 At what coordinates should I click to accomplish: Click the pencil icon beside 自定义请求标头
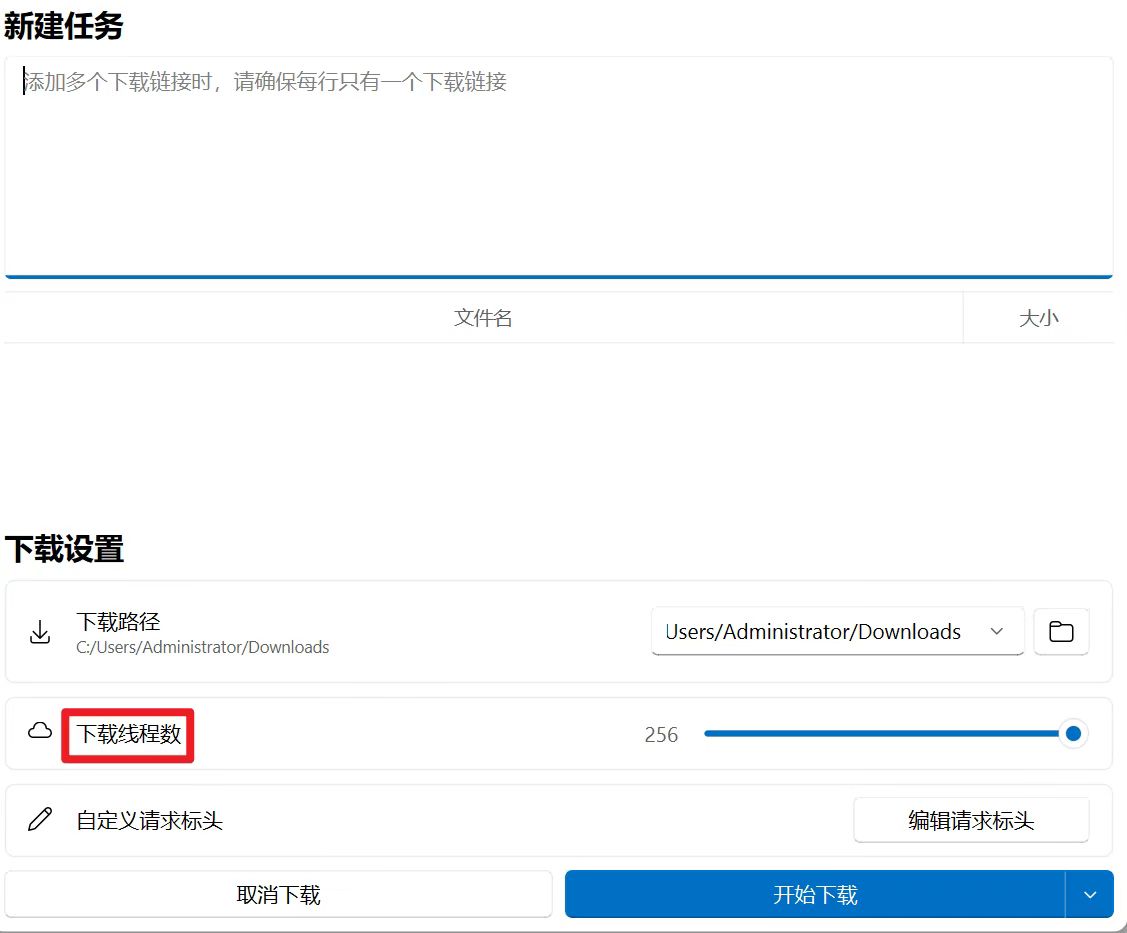40,819
